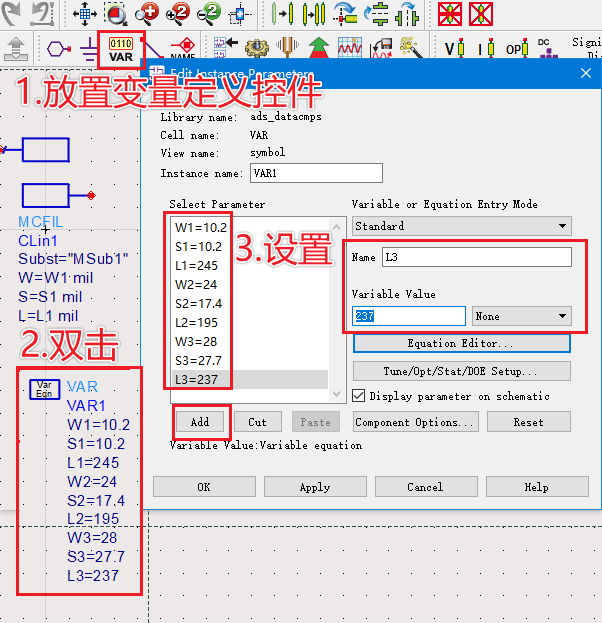Click the rotate component icon

pos(345,14)
